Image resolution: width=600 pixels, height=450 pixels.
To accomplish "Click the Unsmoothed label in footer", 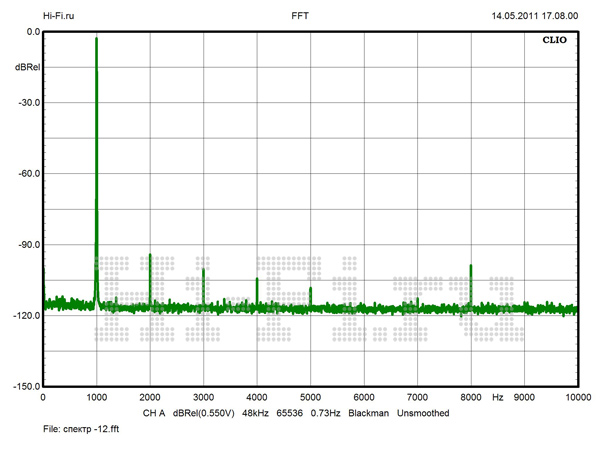I will pyautogui.click(x=423, y=413).
